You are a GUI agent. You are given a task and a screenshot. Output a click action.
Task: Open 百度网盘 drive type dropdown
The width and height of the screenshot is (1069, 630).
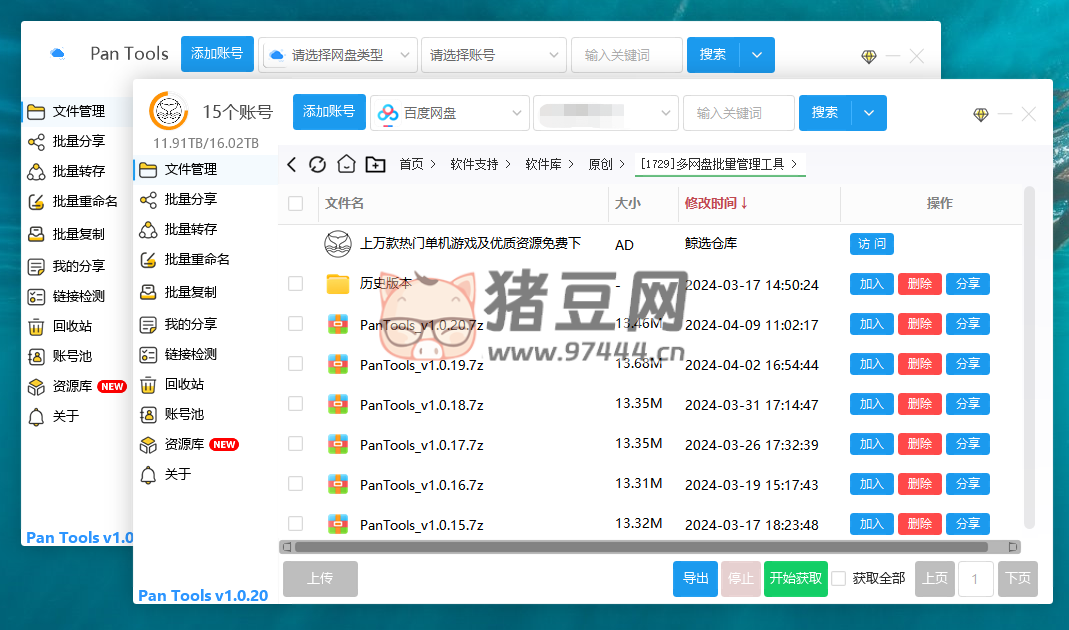pyautogui.click(x=450, y=112)
